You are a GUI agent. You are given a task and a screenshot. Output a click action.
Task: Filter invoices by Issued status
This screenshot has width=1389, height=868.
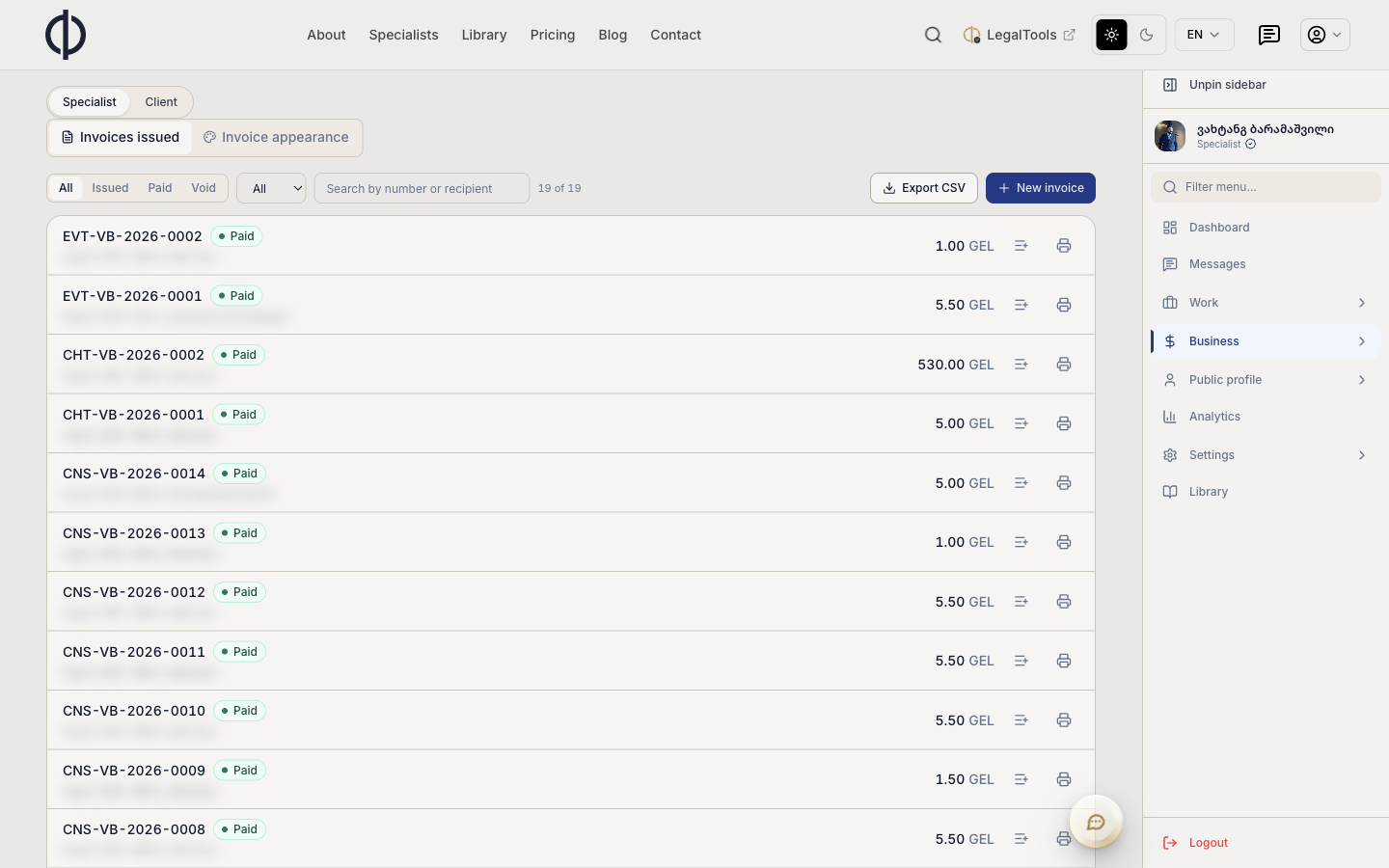click(110, 188)
